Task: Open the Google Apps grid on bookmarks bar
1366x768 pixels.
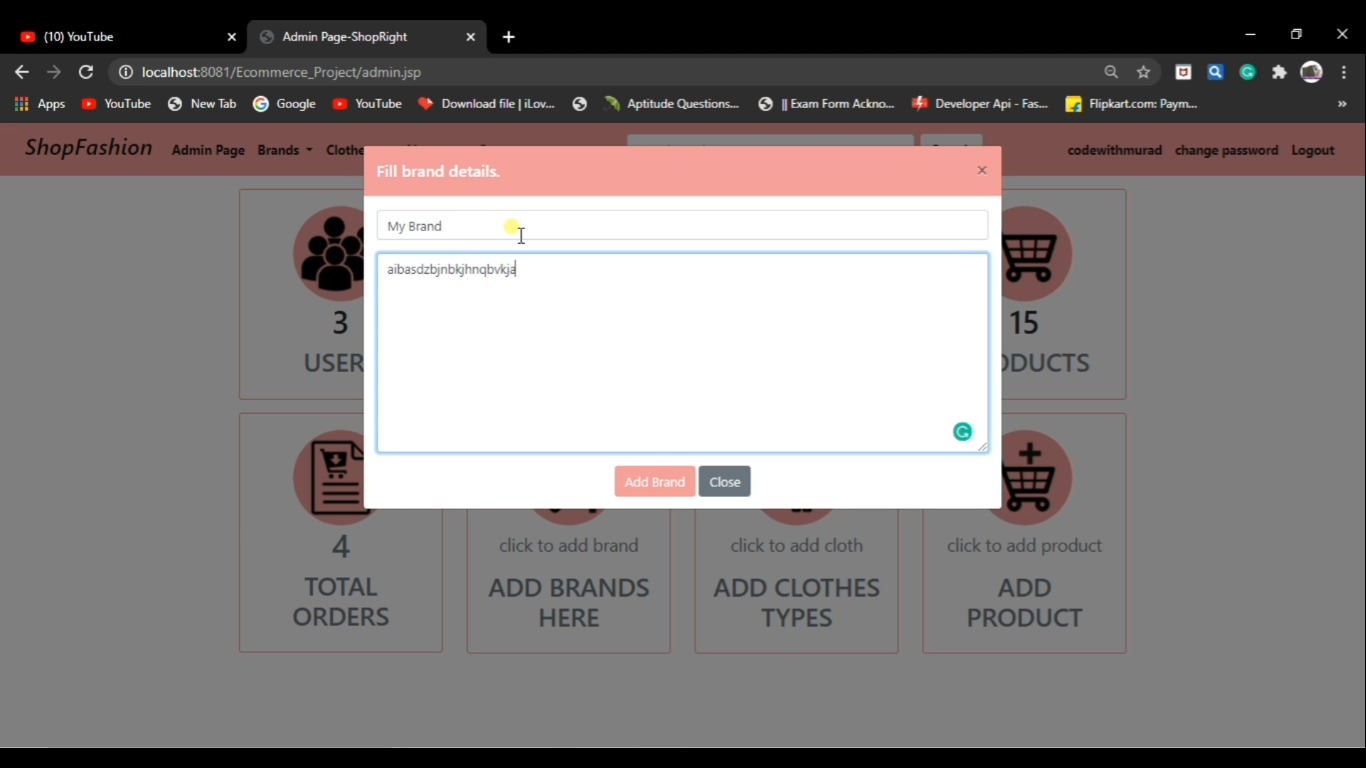Action: coord(20,103)
